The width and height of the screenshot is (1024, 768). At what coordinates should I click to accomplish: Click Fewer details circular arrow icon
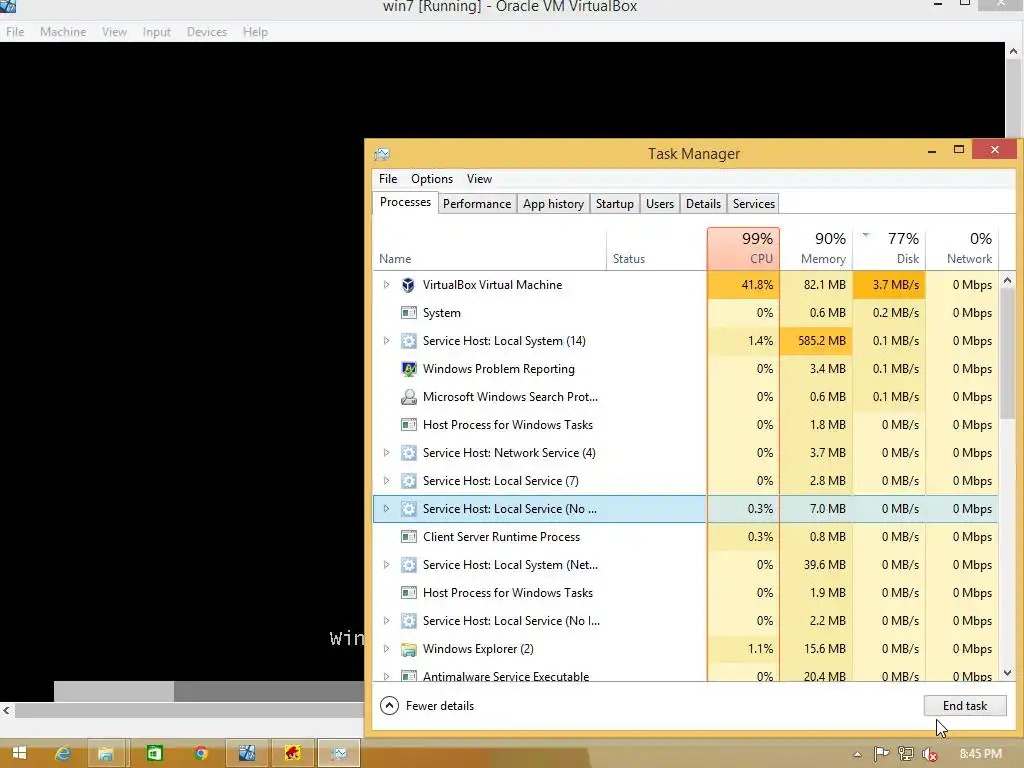389,705
